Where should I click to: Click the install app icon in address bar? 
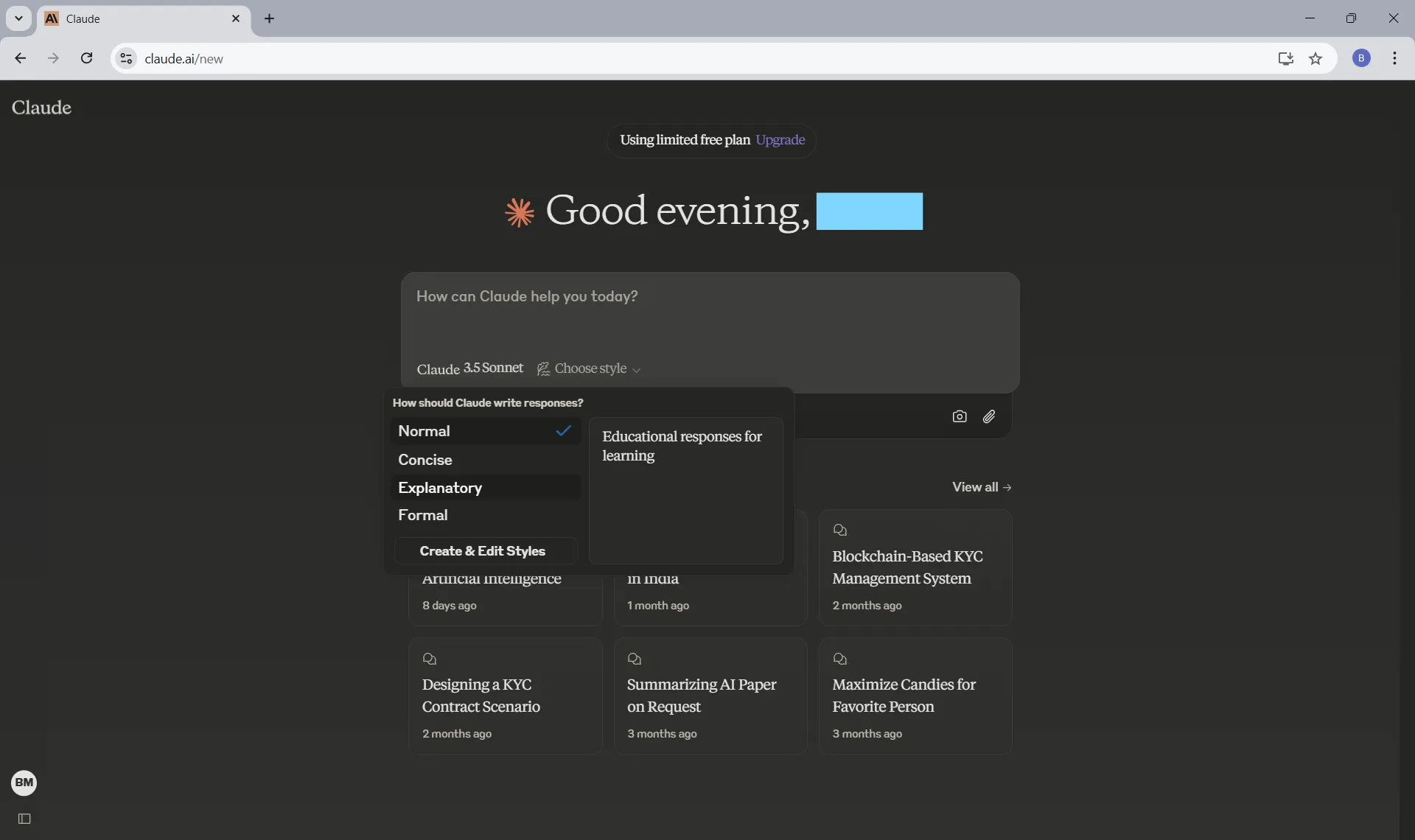point(1285,58)
